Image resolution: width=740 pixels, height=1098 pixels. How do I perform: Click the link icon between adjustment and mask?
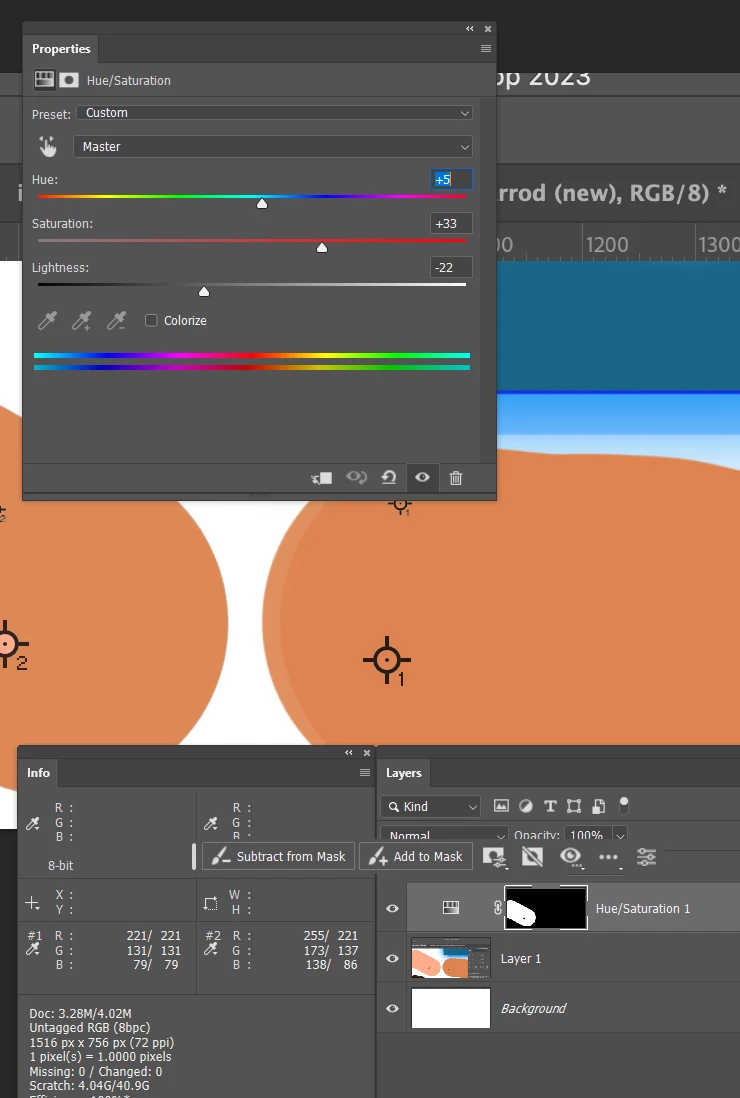[x=498, y=908]
